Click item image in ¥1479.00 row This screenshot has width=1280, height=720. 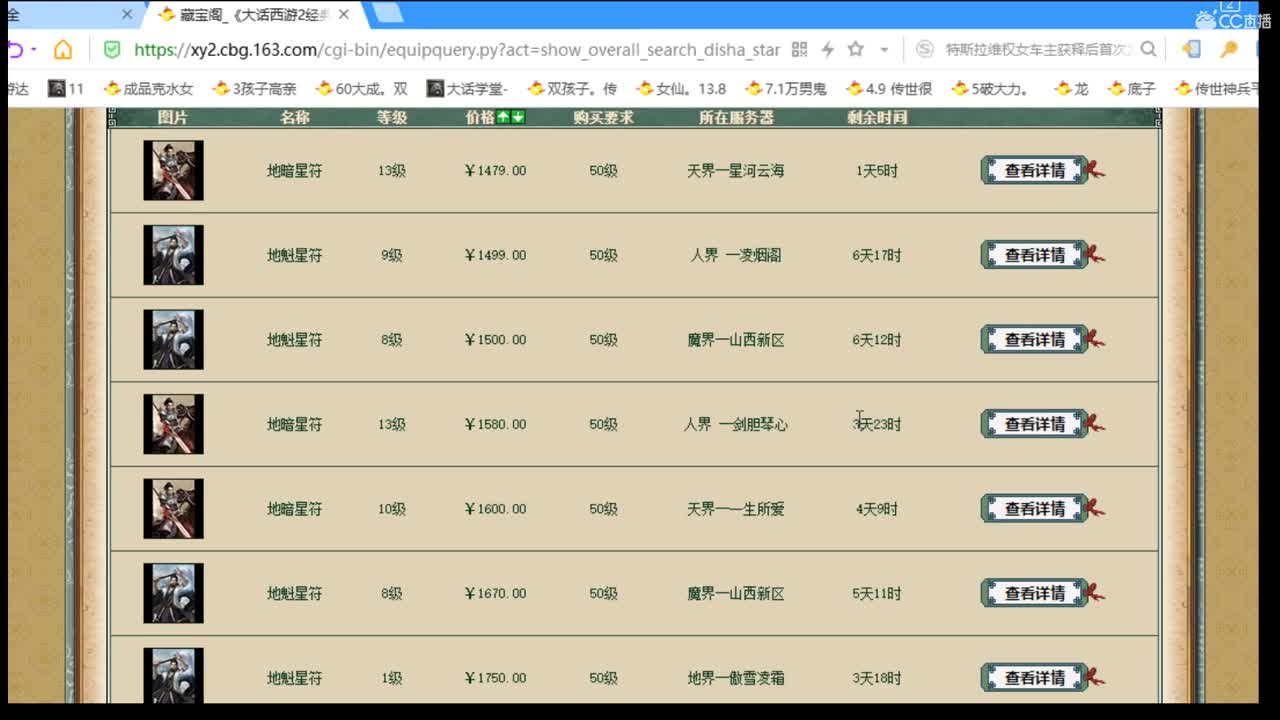(173, 170)
